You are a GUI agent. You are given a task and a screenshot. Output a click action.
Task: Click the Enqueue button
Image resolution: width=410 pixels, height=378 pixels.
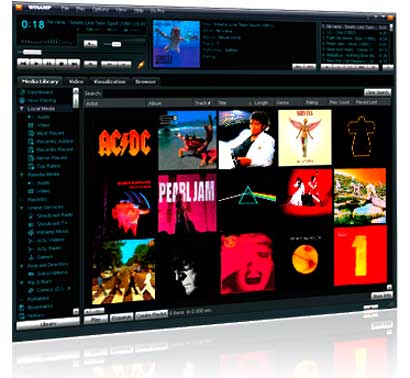pos(121,317)
